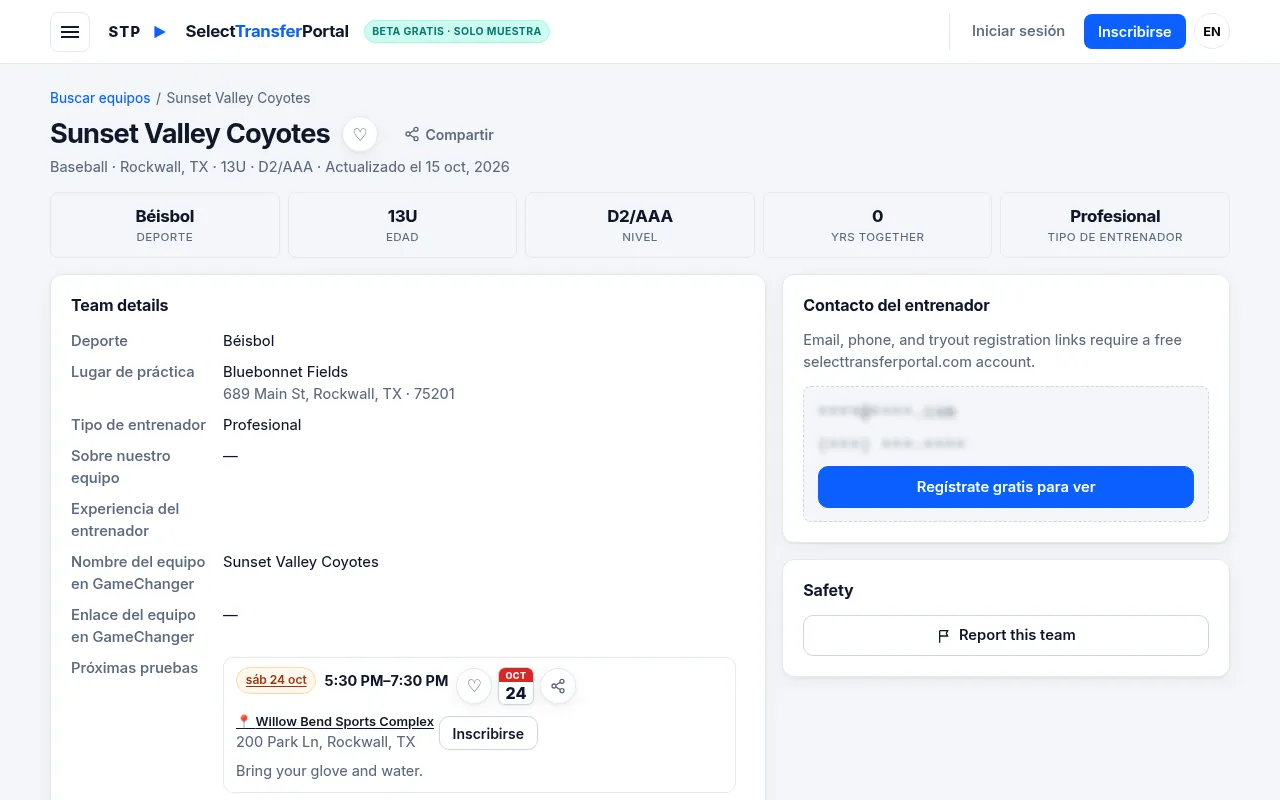Click the blurred coach phone number
The image size is (1280, 800).
892,443
